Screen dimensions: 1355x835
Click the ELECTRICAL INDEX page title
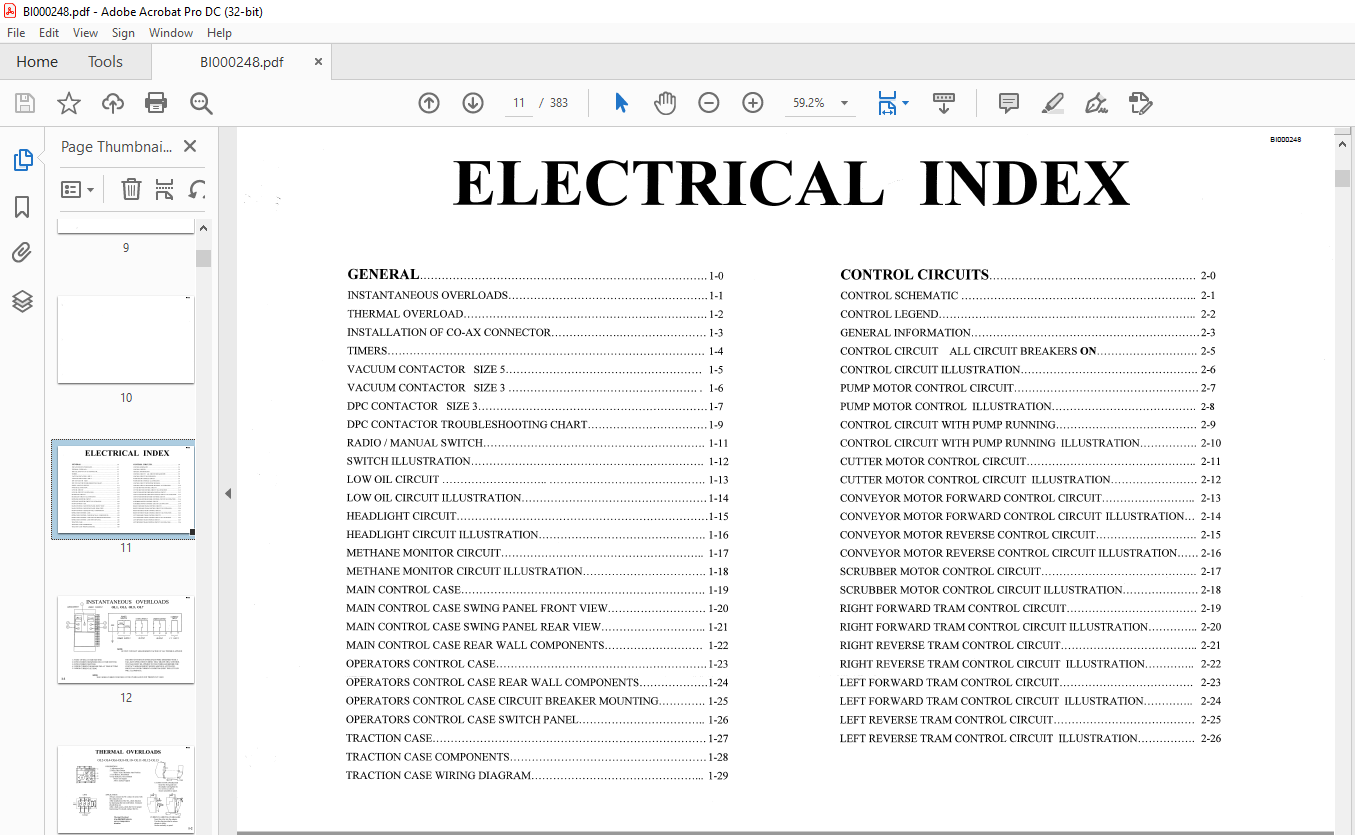click(791, 184)
